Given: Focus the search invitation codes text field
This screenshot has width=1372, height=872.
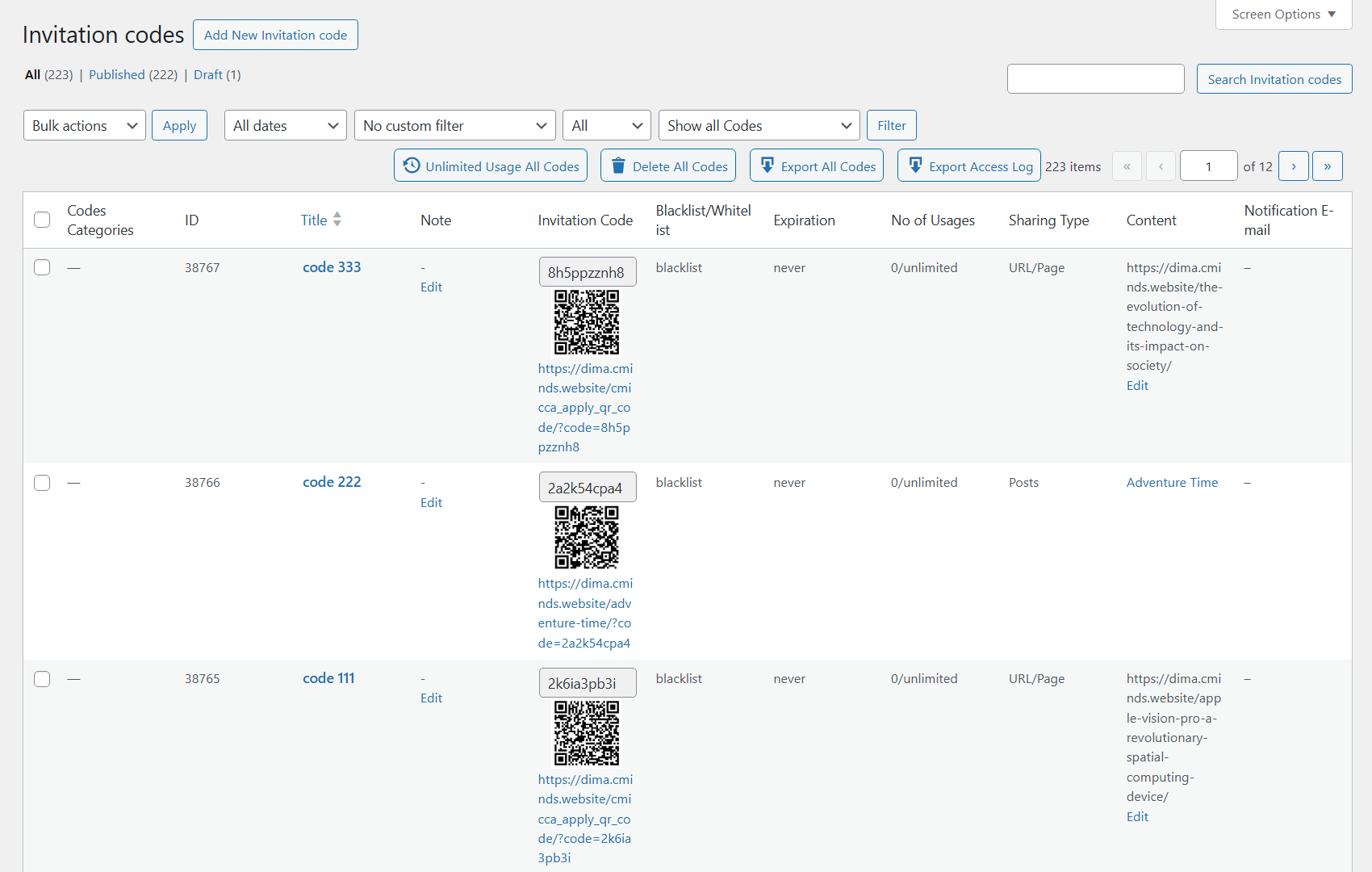Looking at the screenshot, I should (1096, 79).
